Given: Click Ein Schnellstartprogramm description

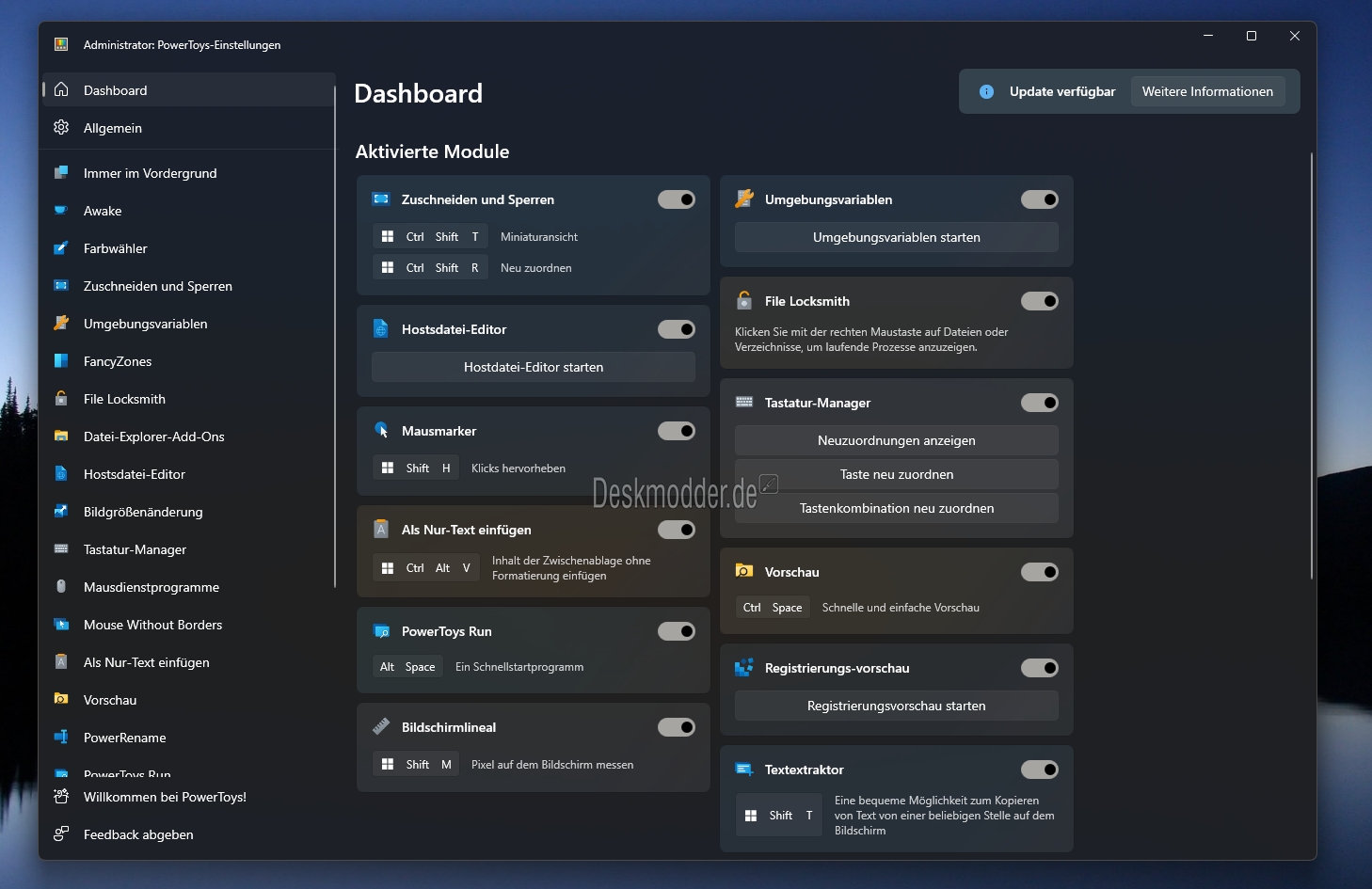Looking at the screenshot, I should pyautogui.click(x=519, y=667).
